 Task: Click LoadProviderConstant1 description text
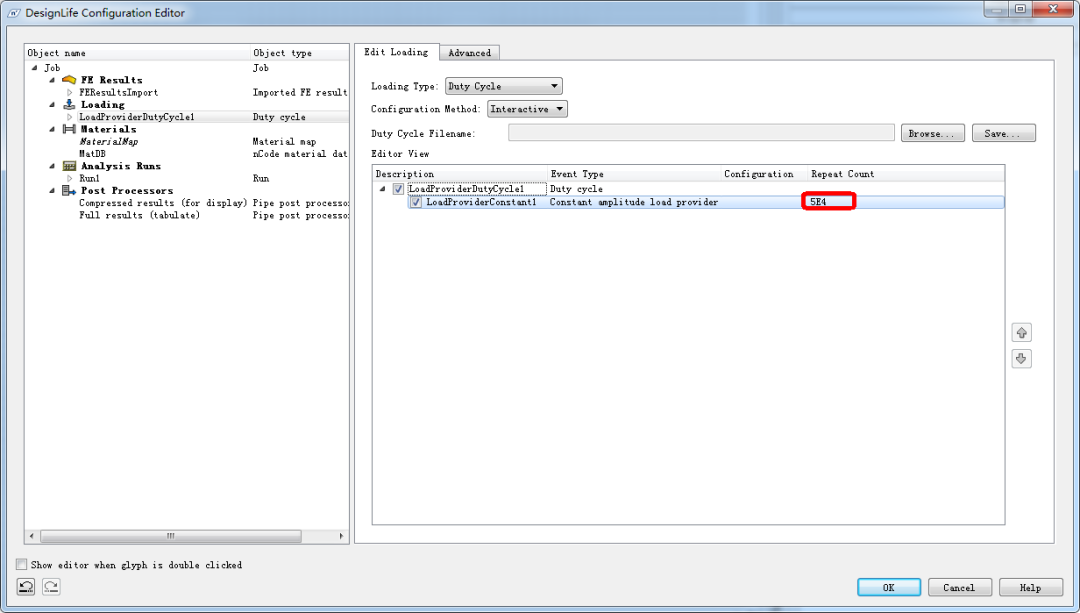coord(481,202)
